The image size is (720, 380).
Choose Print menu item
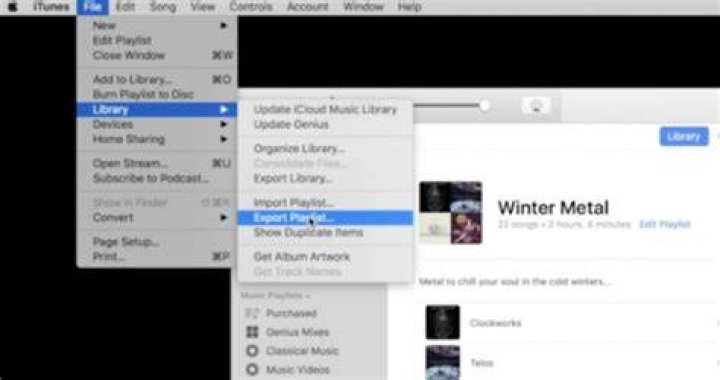[157, 257]
